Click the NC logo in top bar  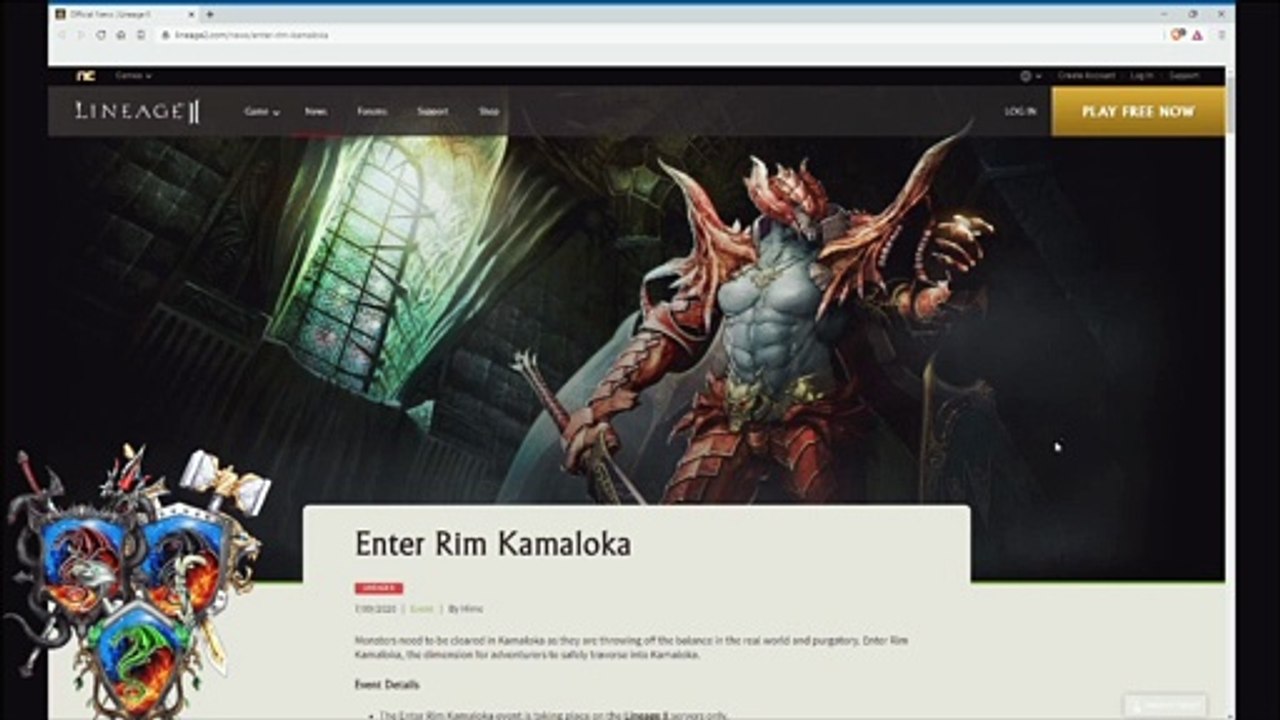click(86, 75)
